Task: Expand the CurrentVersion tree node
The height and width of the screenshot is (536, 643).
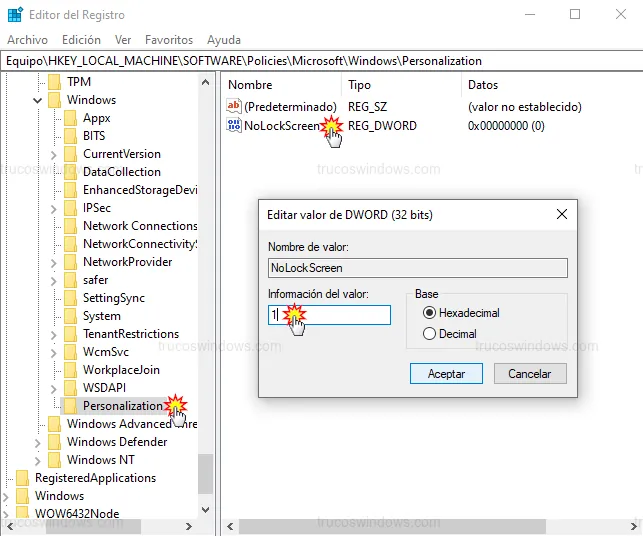Action: [54, 154]
